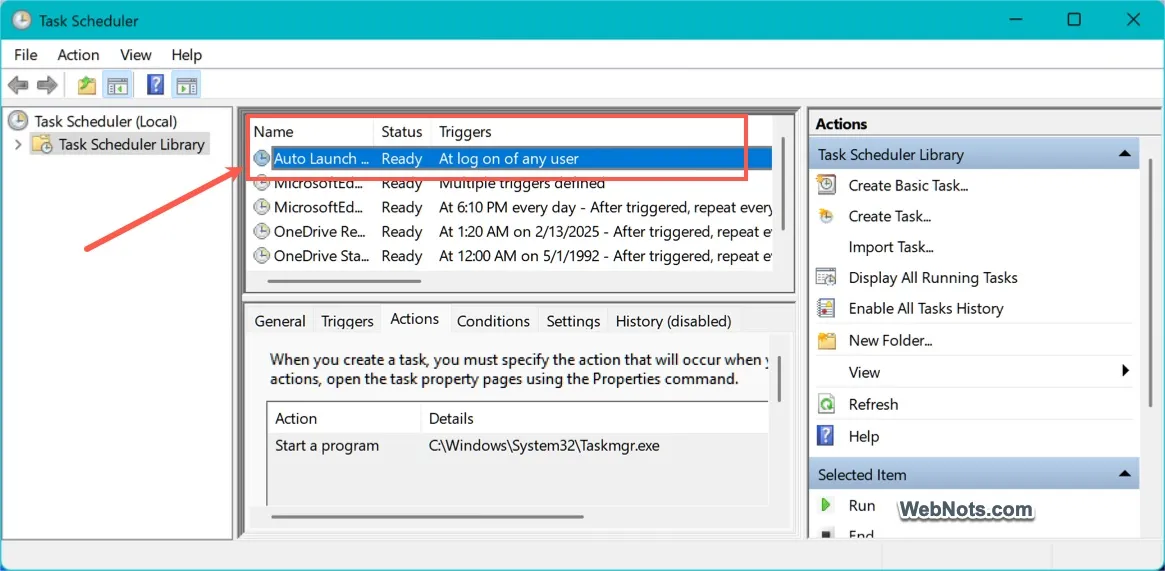Go back using the toolbar arrow
The image size is (1165, 571).
tap(19, 85)
